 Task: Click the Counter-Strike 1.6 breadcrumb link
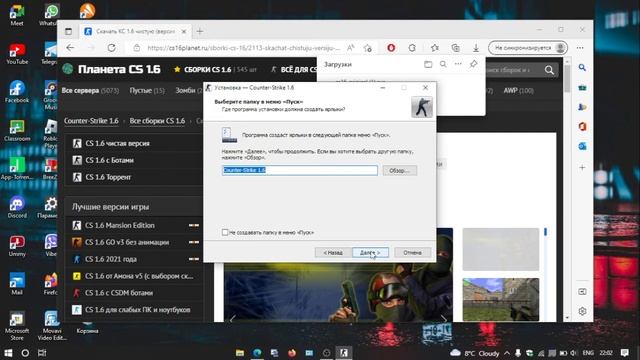pos(91,121)
